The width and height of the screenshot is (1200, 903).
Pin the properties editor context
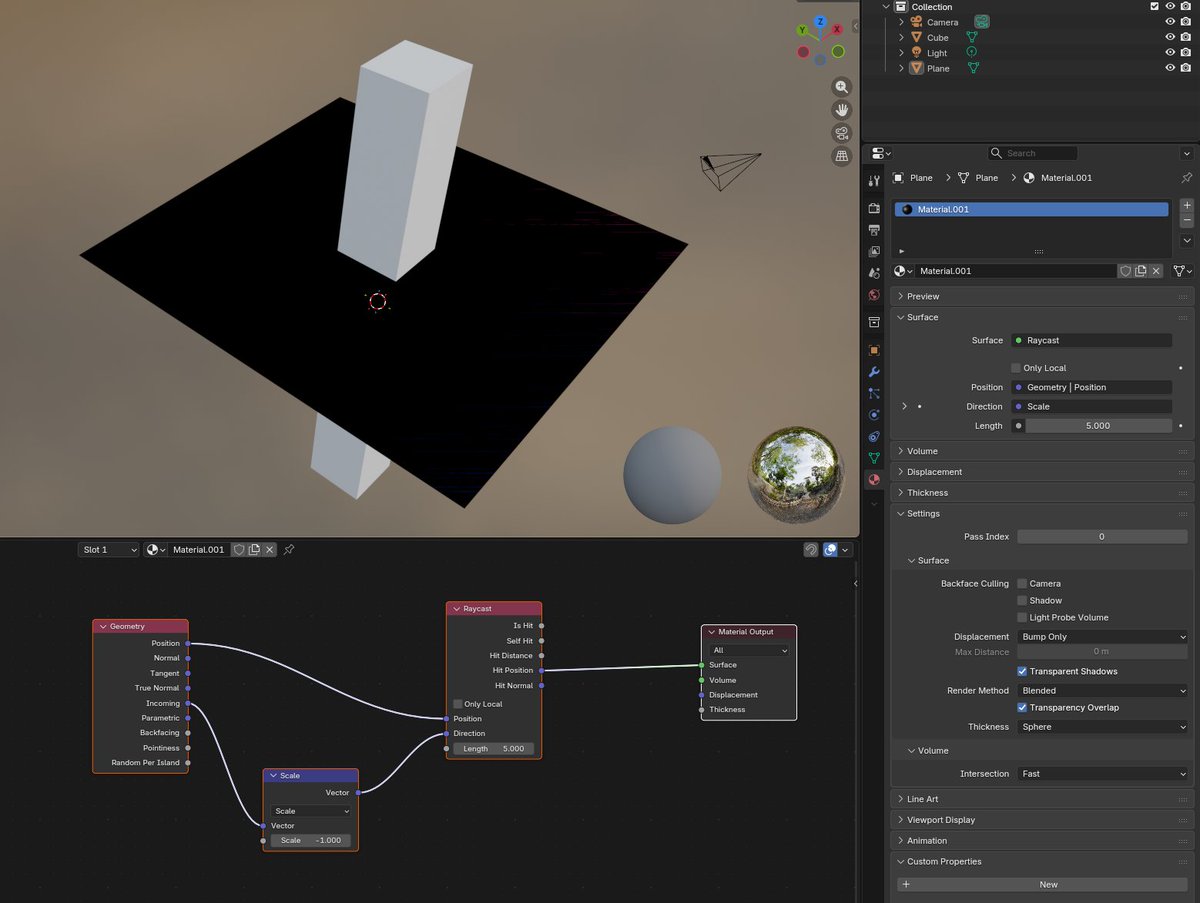point(1186,178)
